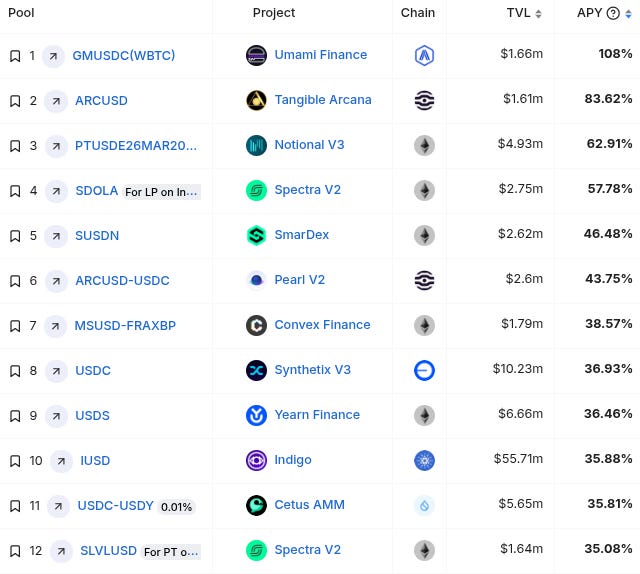The width and height of the screenshot is (640, 574).
Task: Open external link arrow for MSUSD-FRAXBP
Action: 55,326
